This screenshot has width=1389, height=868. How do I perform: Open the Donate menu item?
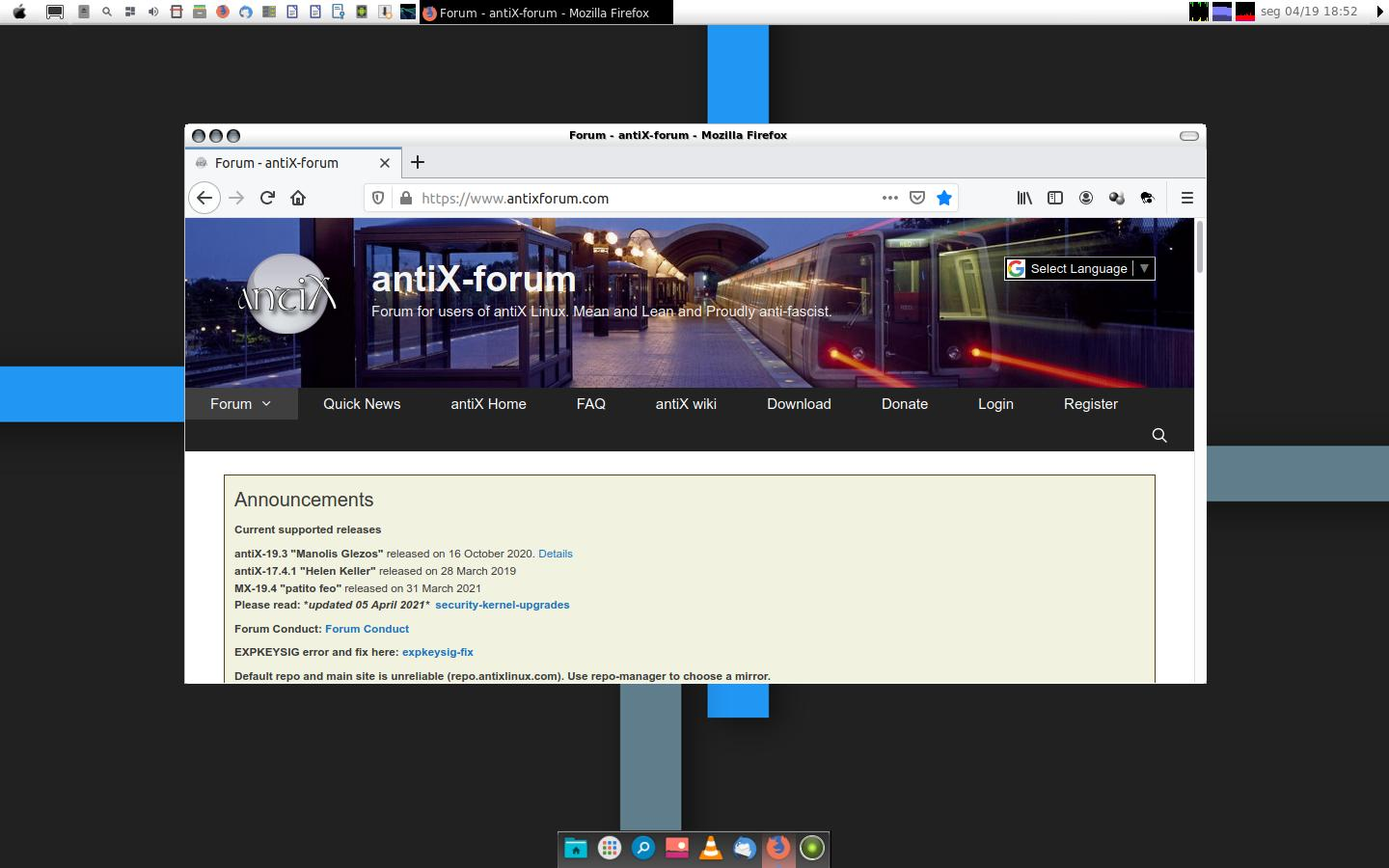[905, 404]
